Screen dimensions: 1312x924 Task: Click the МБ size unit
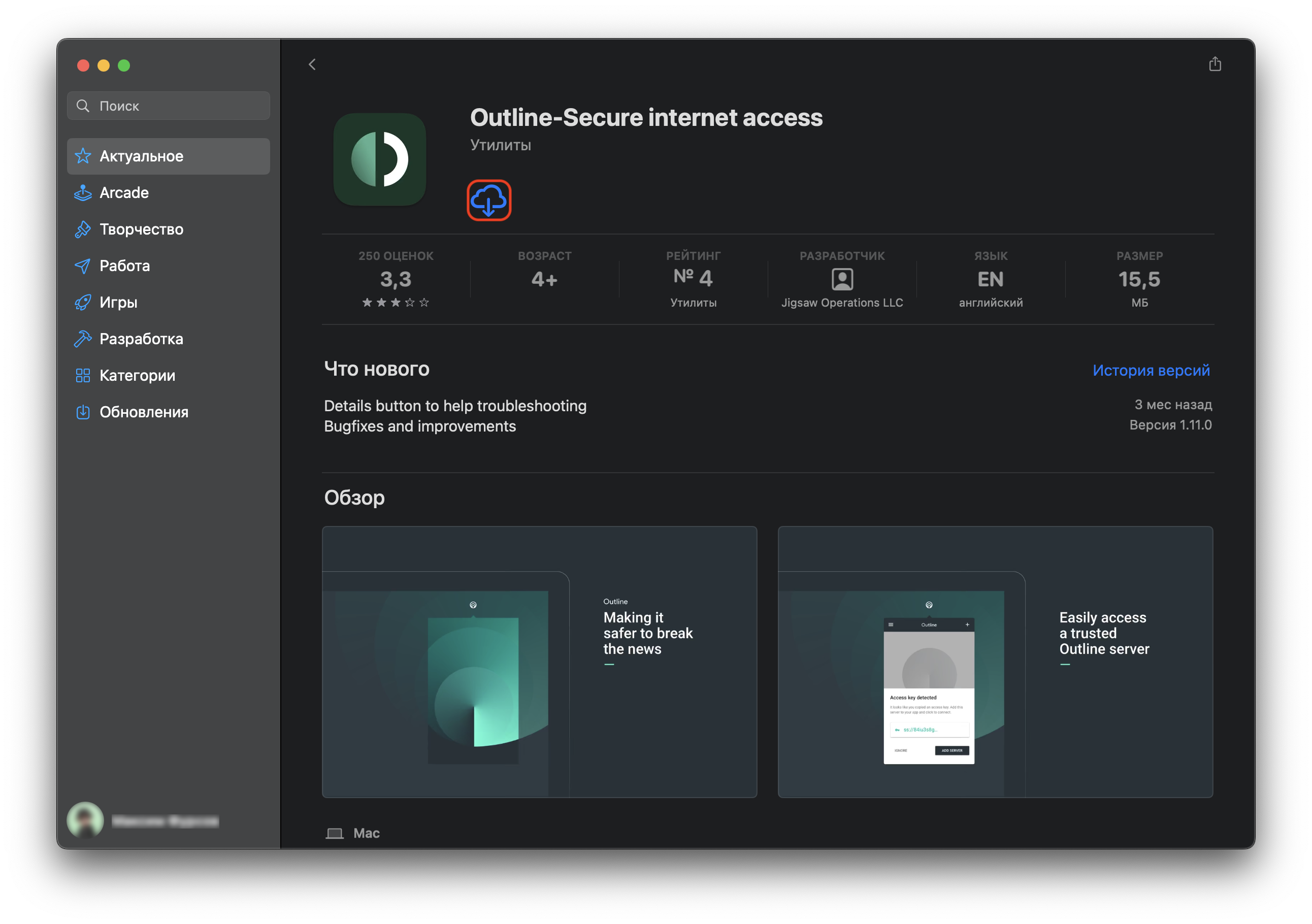[1139, 303]
